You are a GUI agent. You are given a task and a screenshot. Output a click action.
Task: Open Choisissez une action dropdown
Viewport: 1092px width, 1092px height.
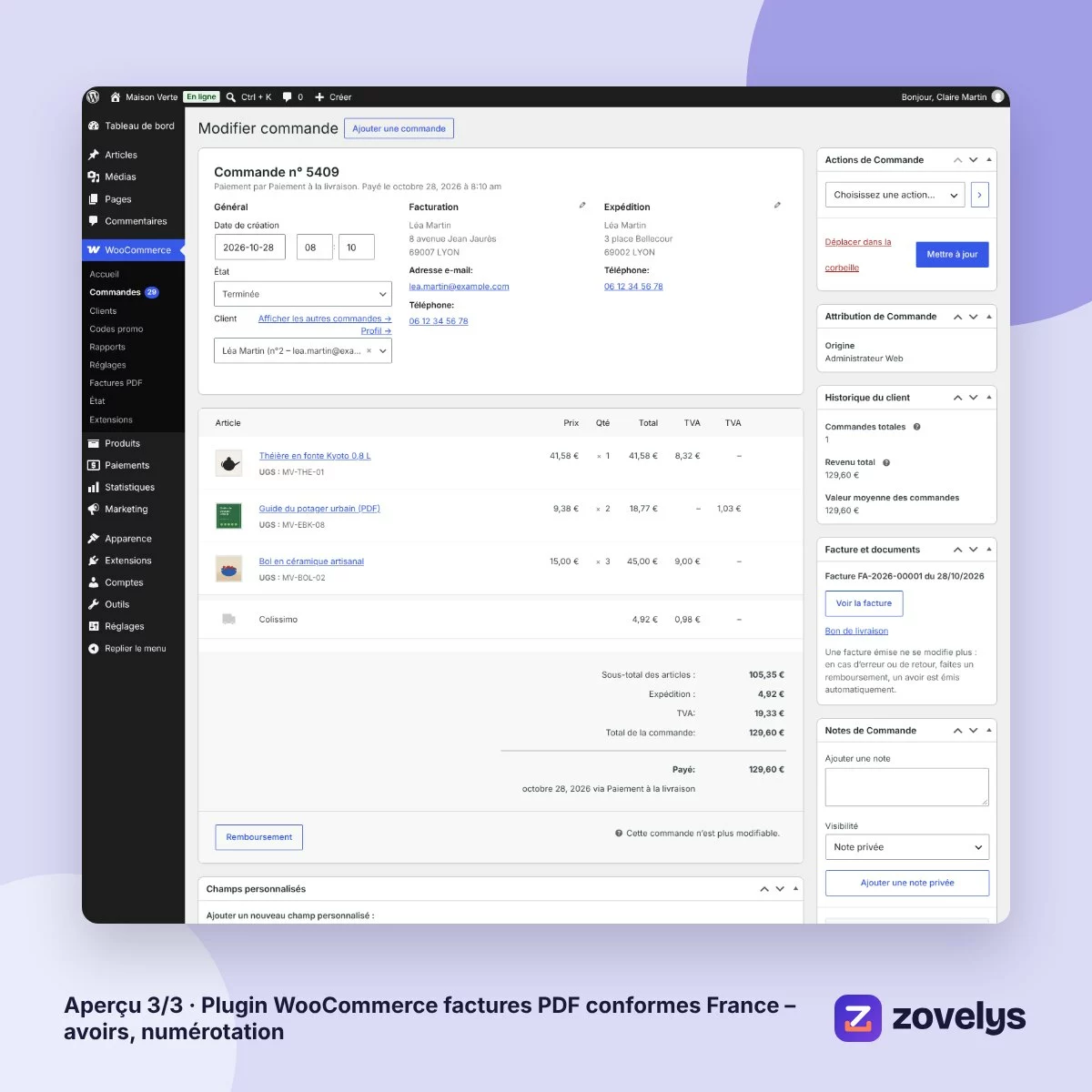[x=895, y=195]
